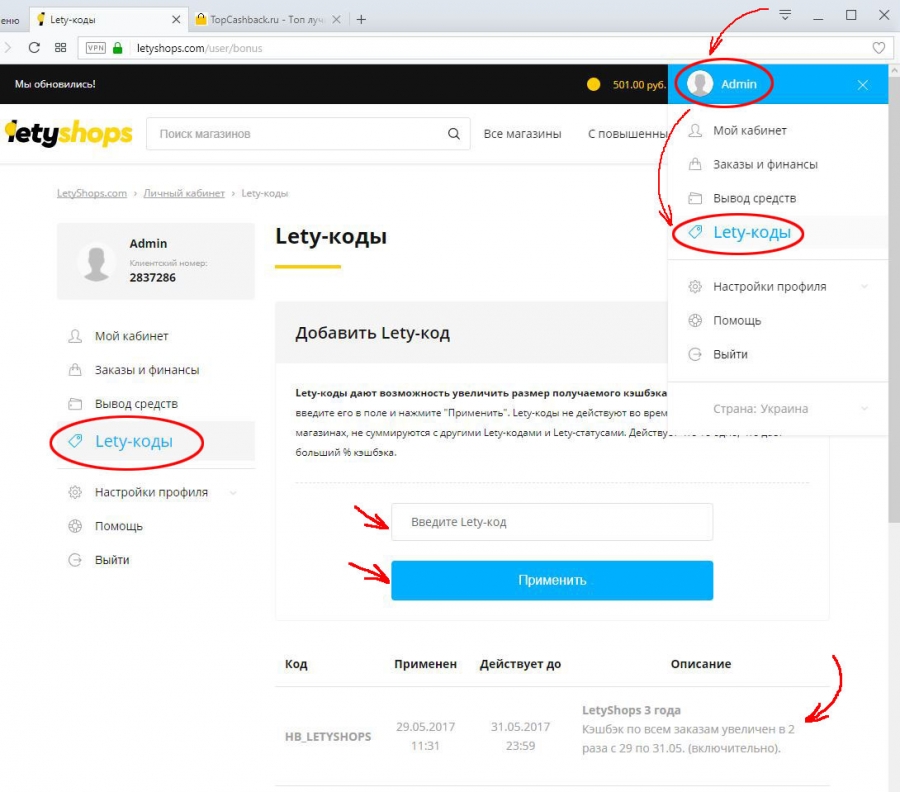
Task: Click lifebuoy help icon in left sidebar
Action: (75, 526)
